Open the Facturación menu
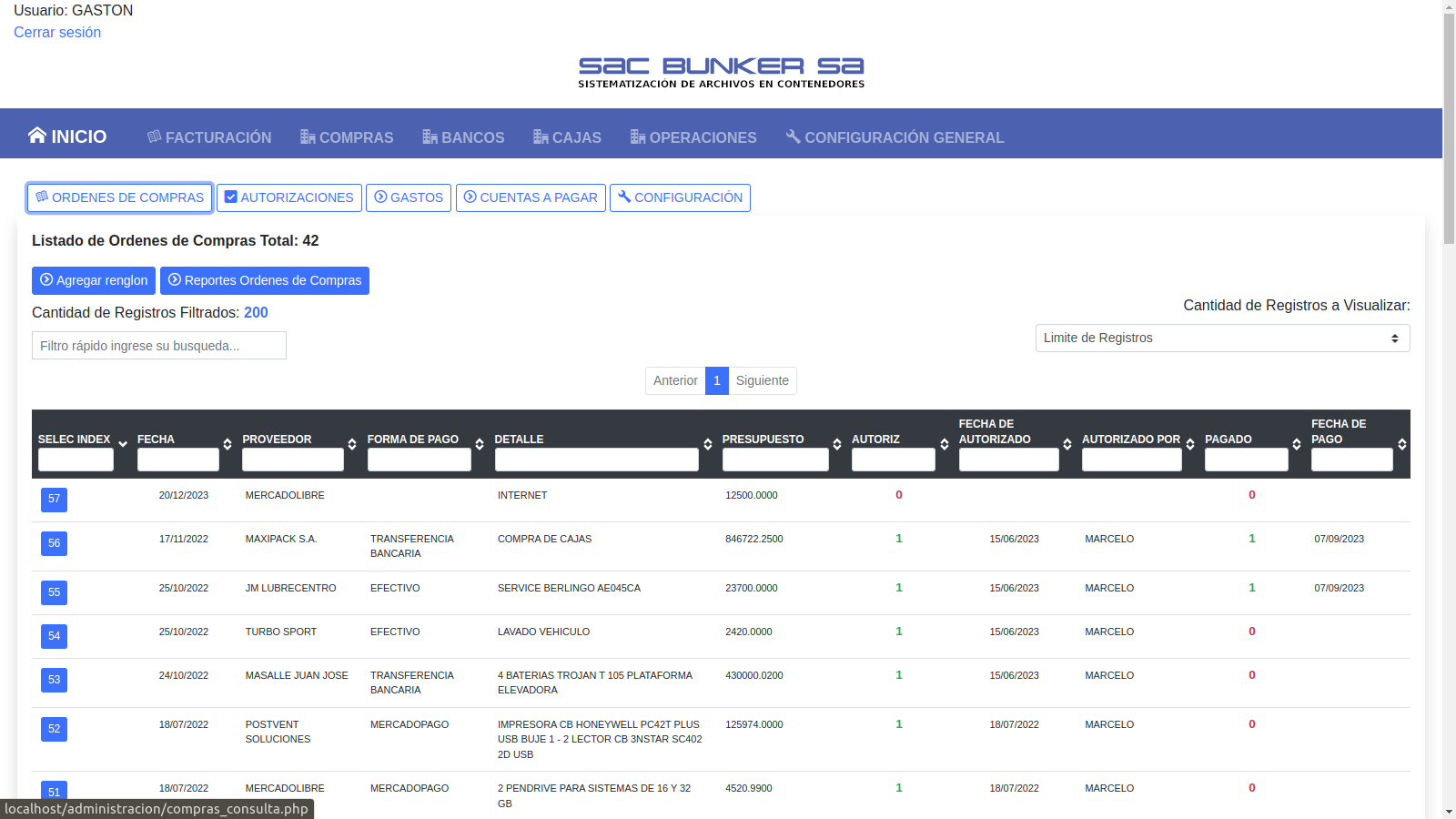The image size is (1456, 819). click(209, 137)
